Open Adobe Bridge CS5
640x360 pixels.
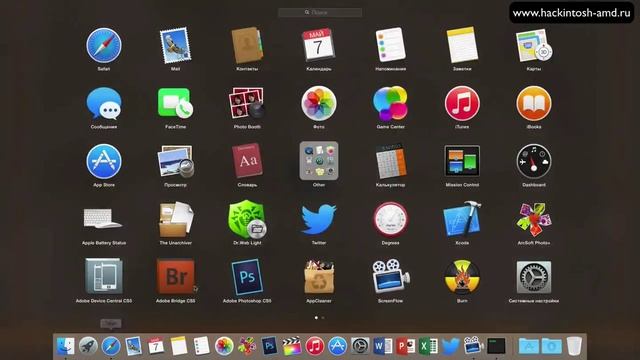176,277
